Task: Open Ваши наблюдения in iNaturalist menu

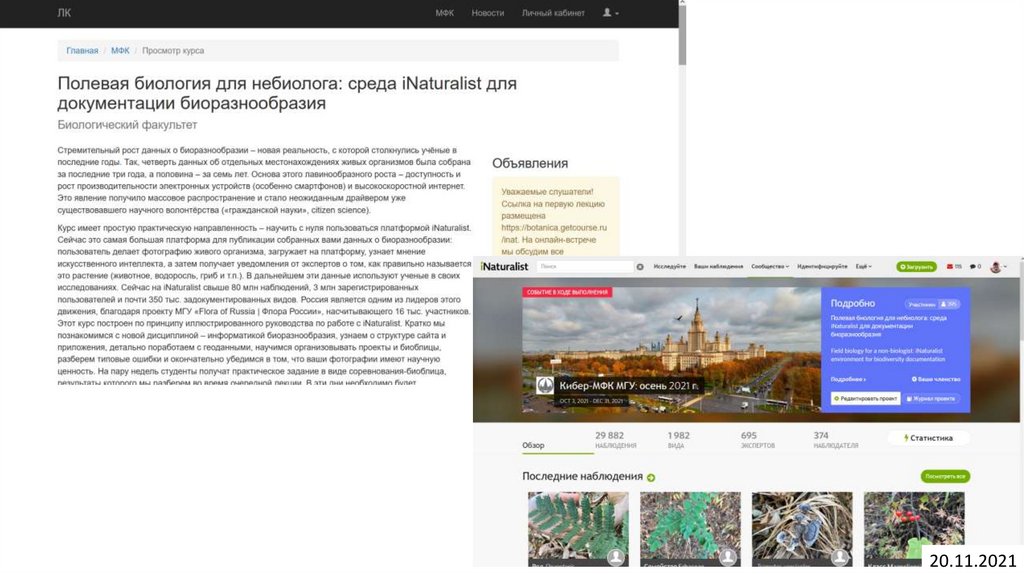Action: (718, 266)
